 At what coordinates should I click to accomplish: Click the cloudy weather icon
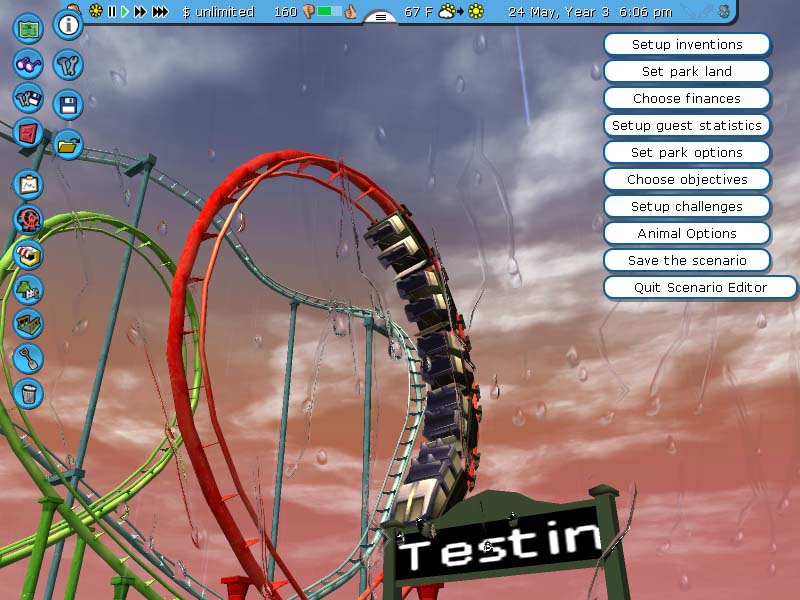446,11
